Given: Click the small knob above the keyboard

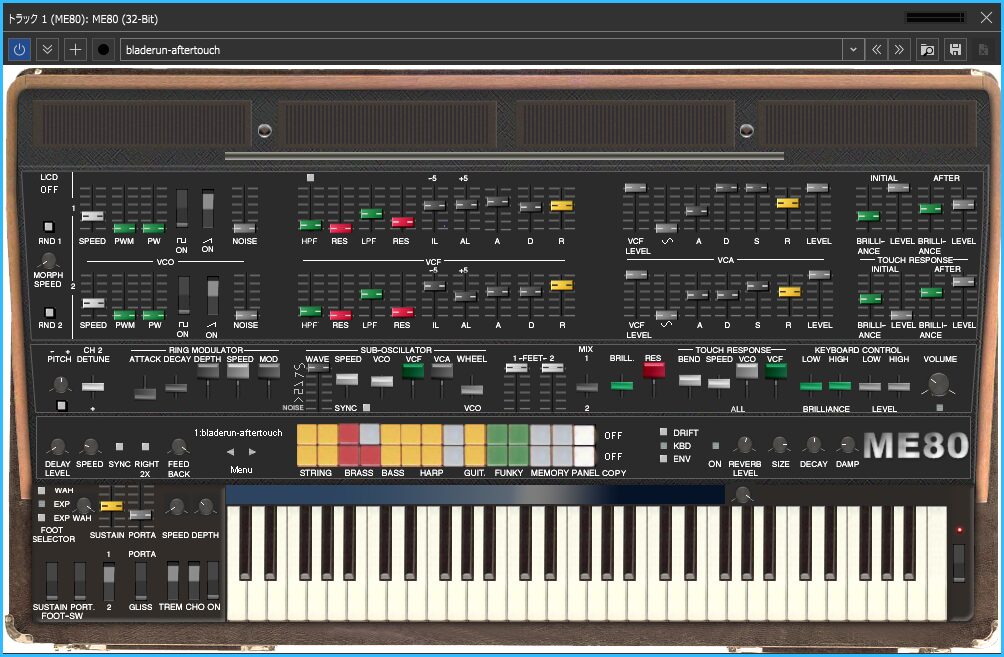Looking at the screenshot, I should click(x=742, y=494).
